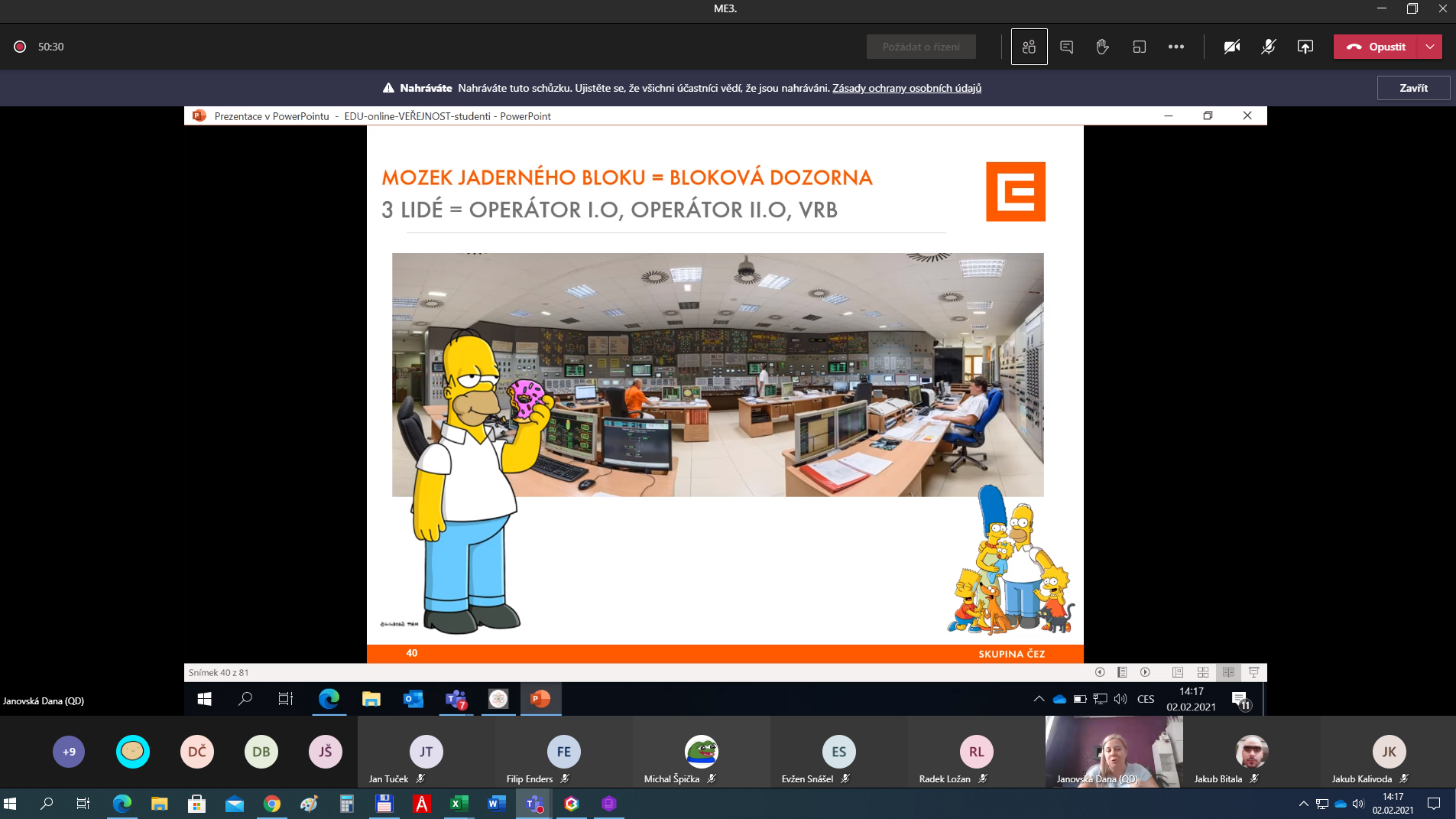
Task: Switch shared PowerPoint to normal view
Action: click(x=1178, y=672)
